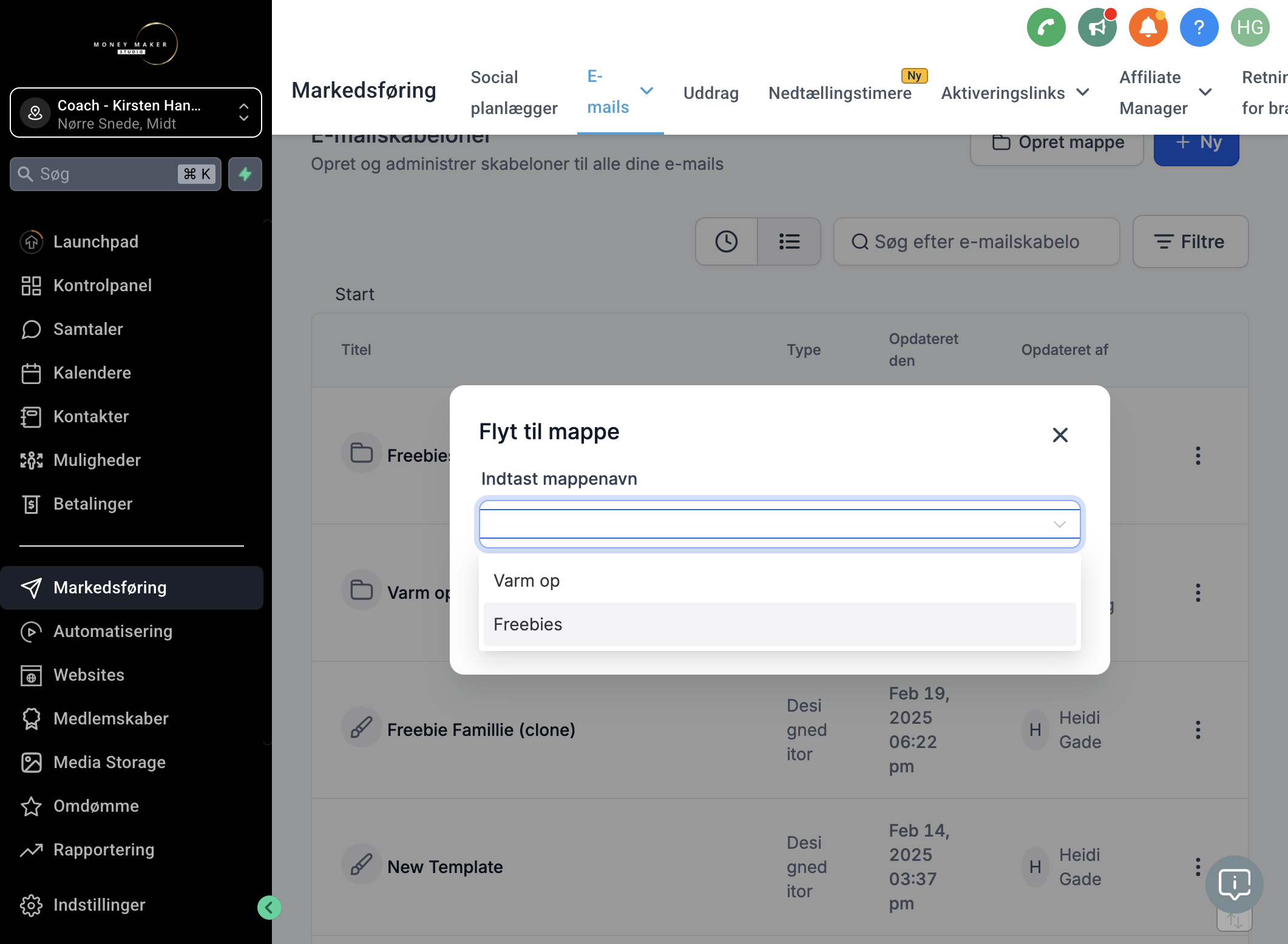This screenshot has width=1288, height=944.
Task: Open Websites in sidebar
Action: (x=132, y=675)
